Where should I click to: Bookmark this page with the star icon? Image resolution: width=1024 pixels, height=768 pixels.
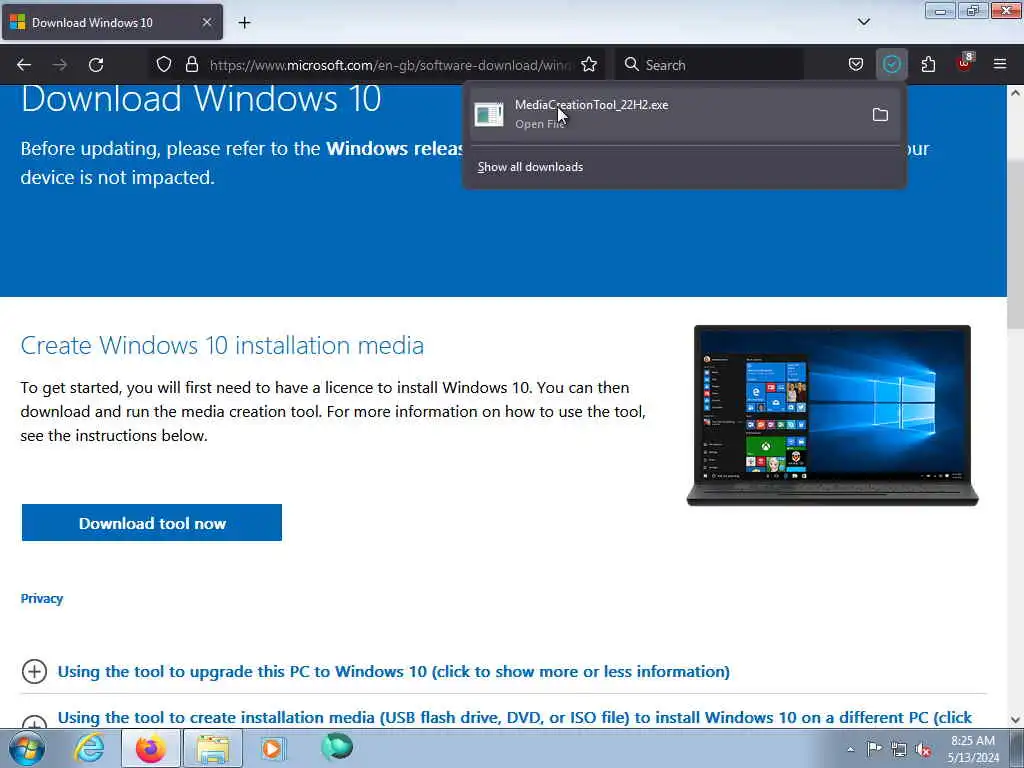click(x=589, y=65)
